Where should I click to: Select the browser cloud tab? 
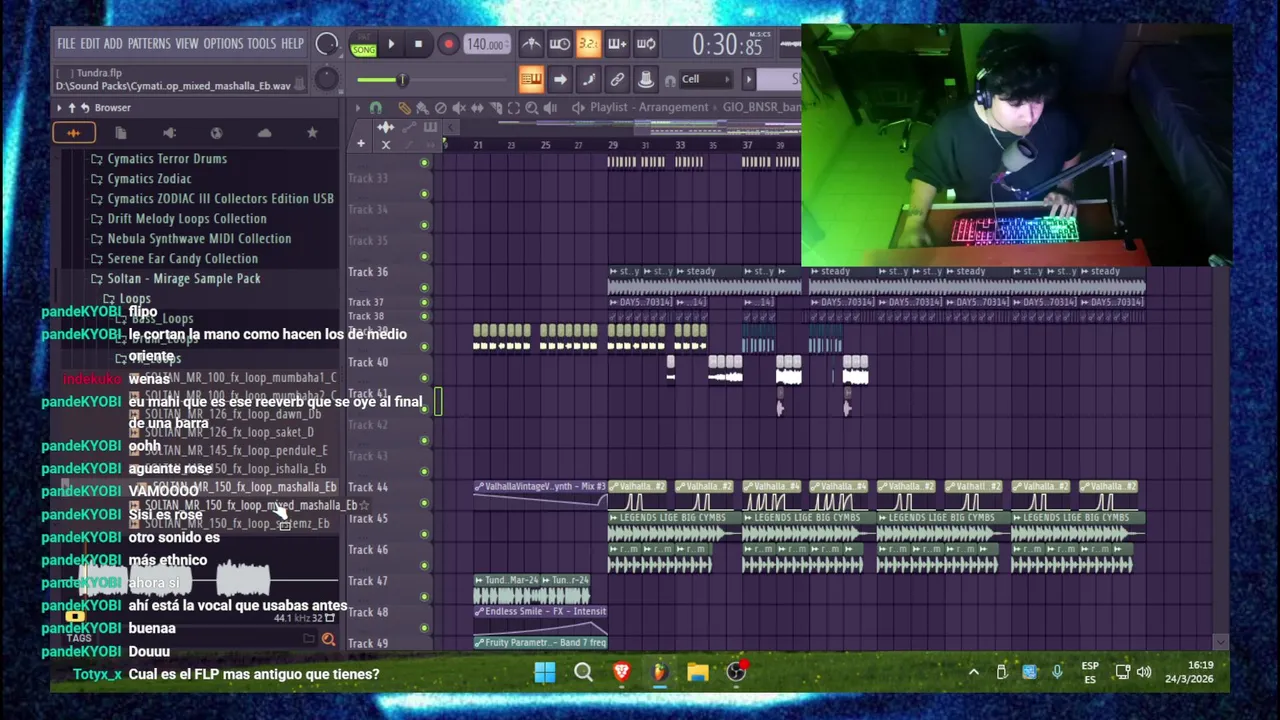pos(264,132)
